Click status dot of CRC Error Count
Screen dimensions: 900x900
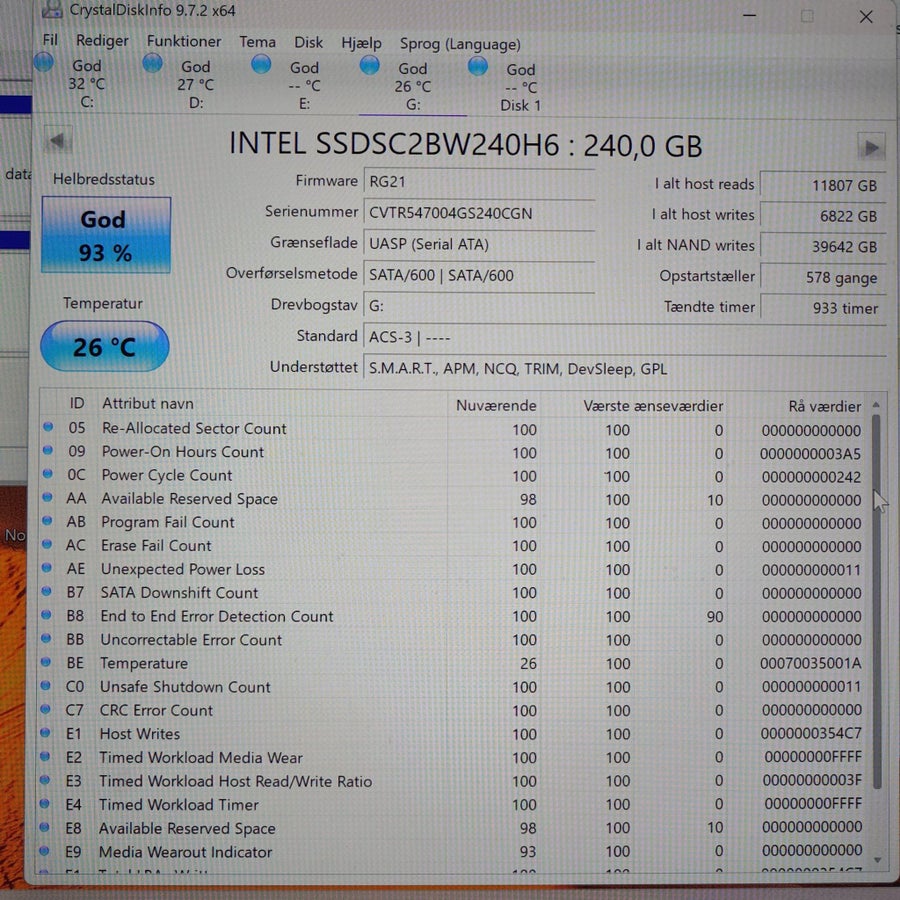[x=45, y=709]
